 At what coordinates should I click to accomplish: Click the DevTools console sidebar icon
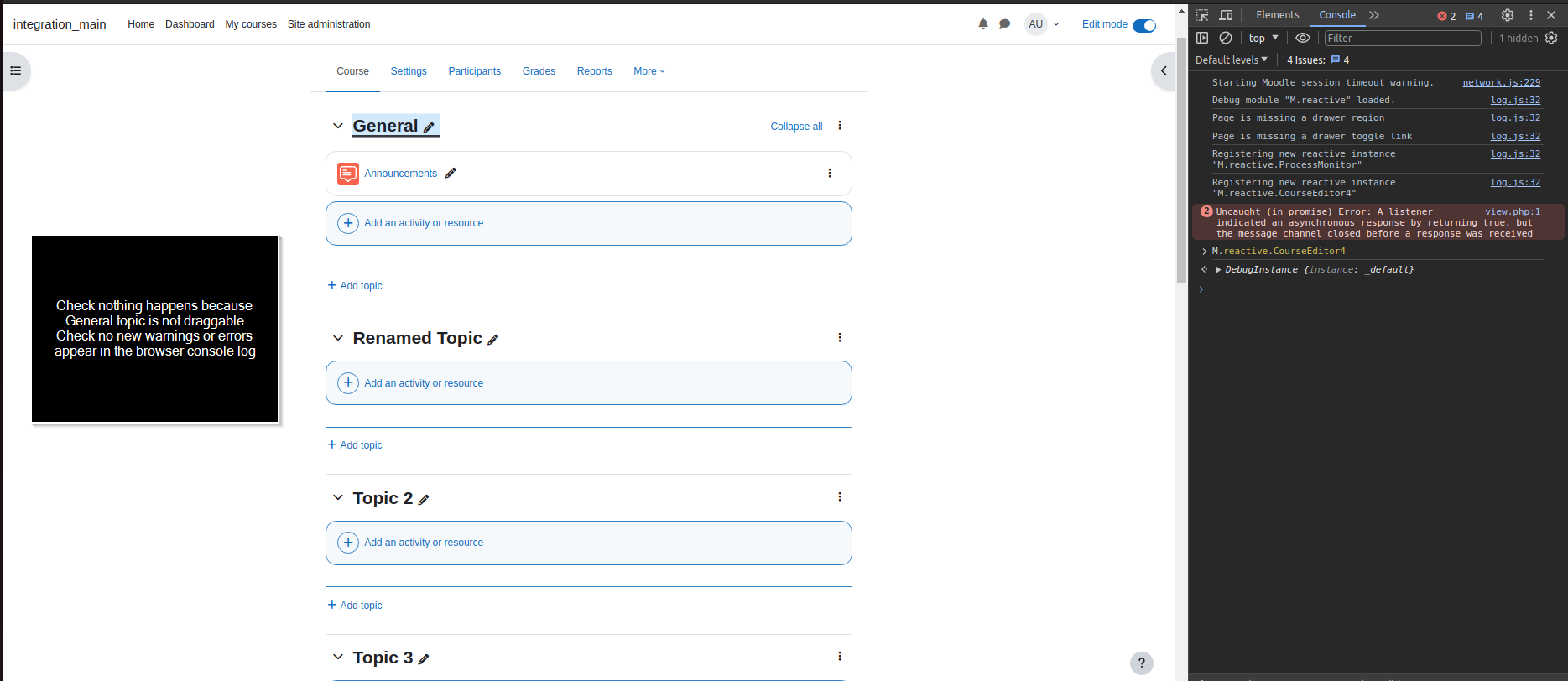point(1202,38)
